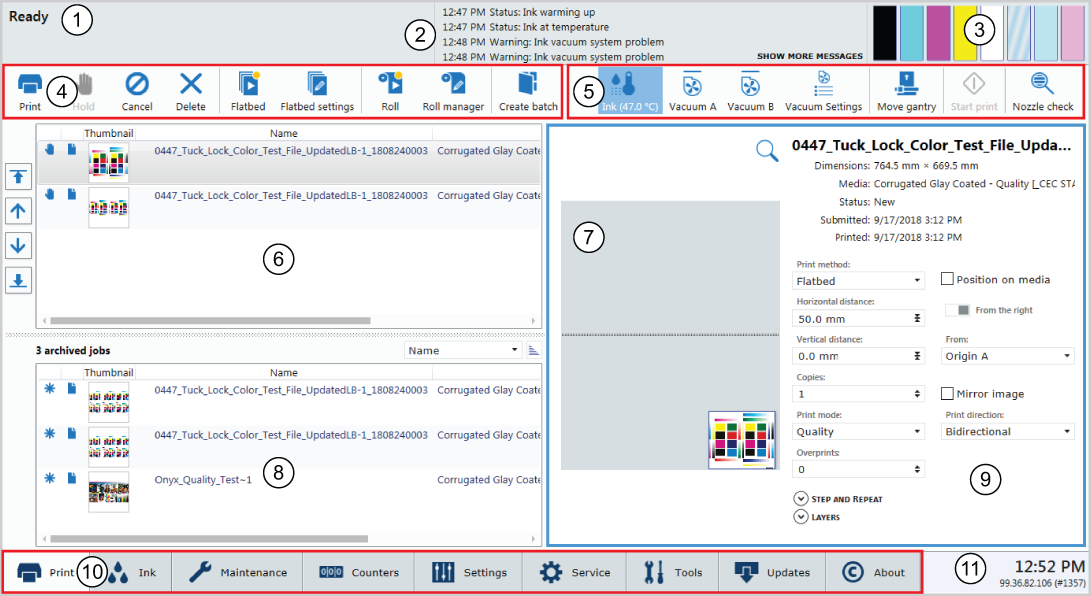The image size is (1091, 596).
Task: Open the Print method dropdown
Action: [x=859, y=281]
